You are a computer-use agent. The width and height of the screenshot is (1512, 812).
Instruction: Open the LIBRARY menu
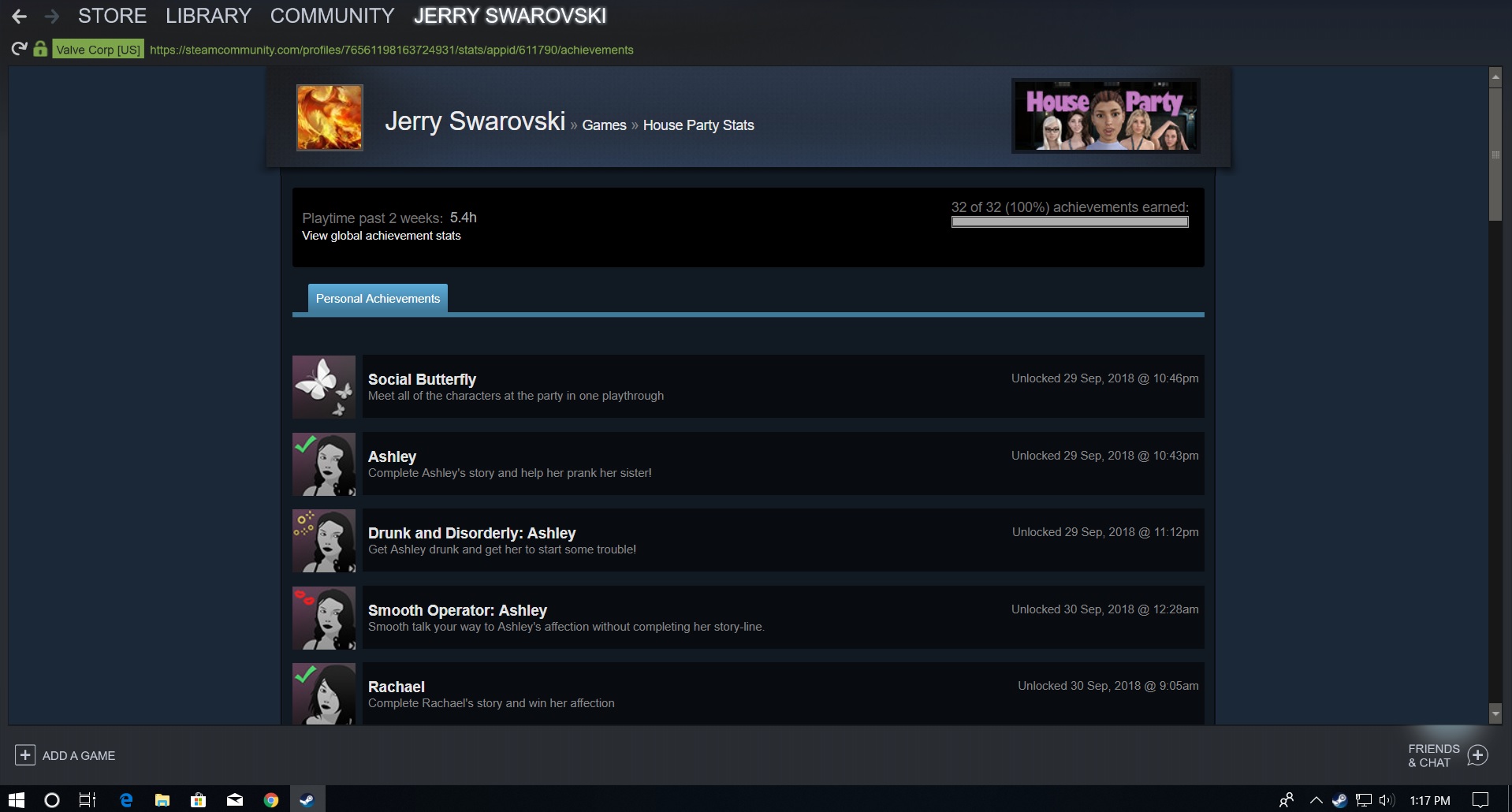click(208, 16)
